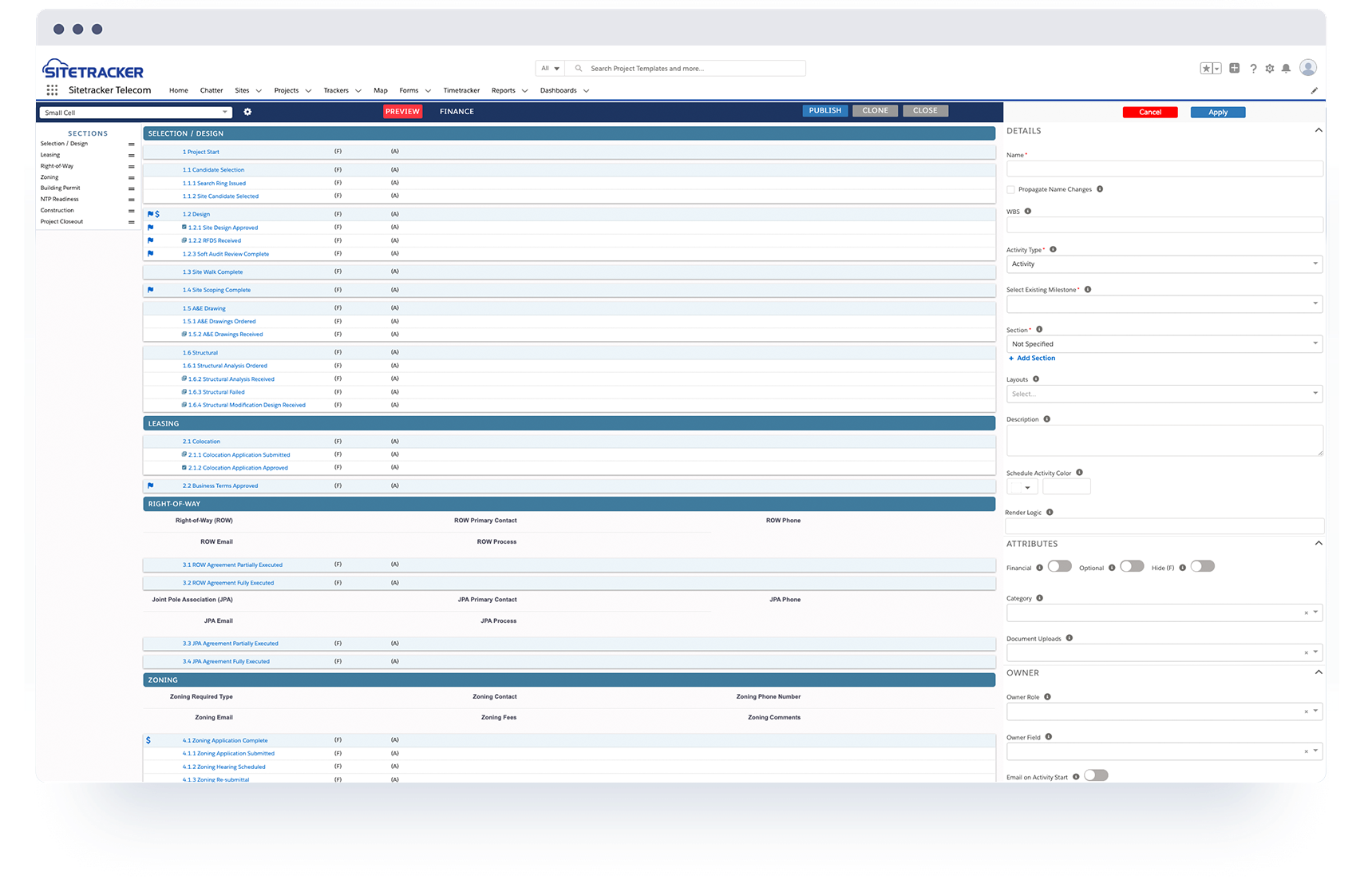Click the Leasing section drag handle

(x=132, y=156)
